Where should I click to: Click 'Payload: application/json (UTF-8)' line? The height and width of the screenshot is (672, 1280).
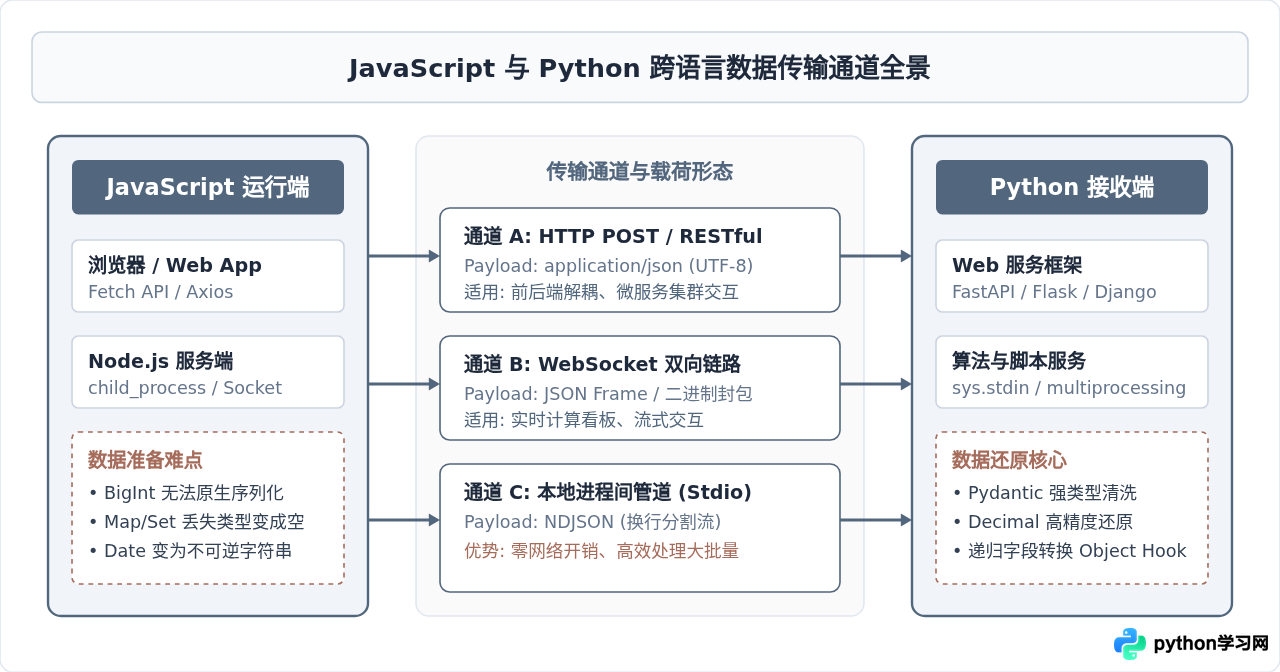tap(608, 266)
